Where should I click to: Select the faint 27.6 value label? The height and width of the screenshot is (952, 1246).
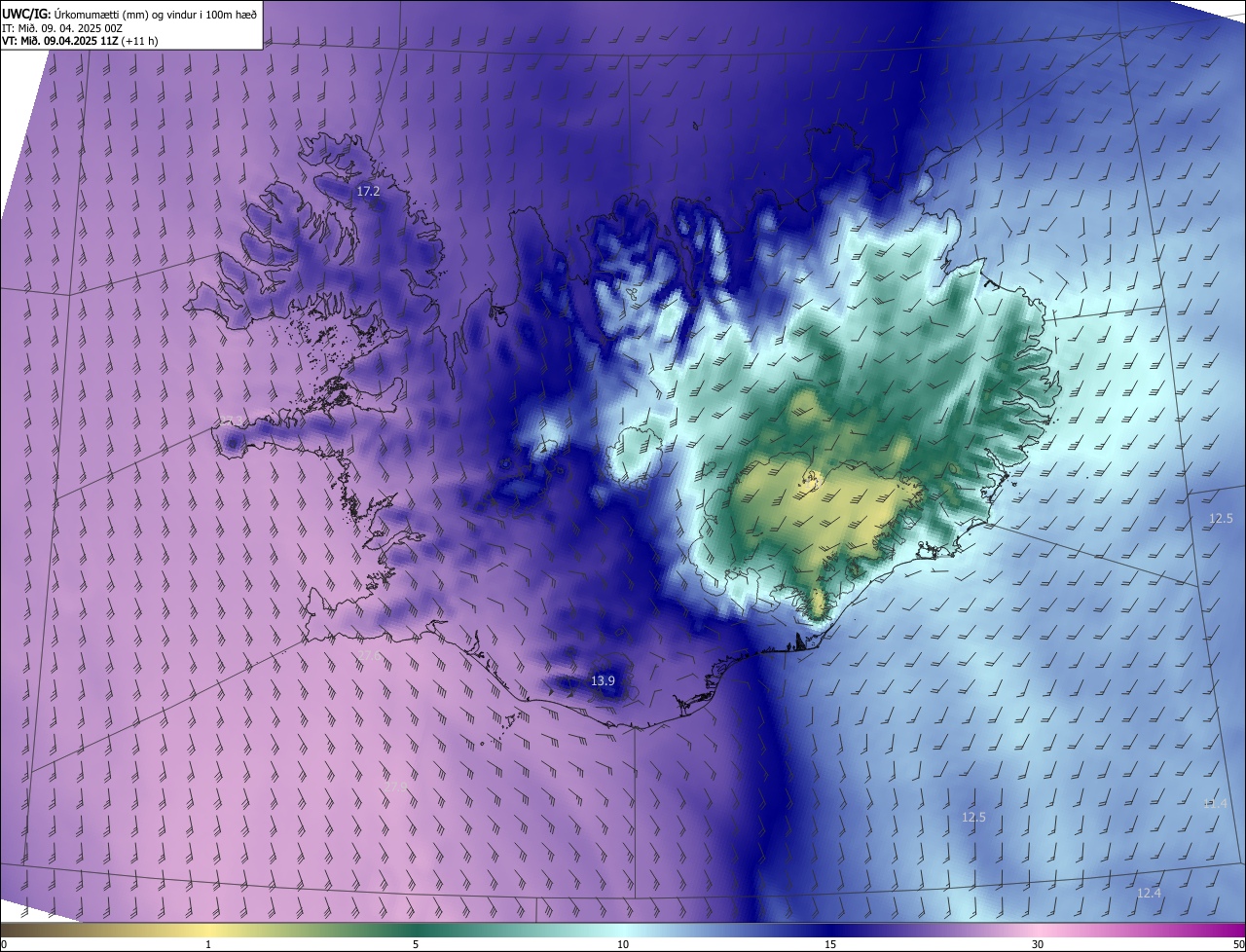click(370, 656)
